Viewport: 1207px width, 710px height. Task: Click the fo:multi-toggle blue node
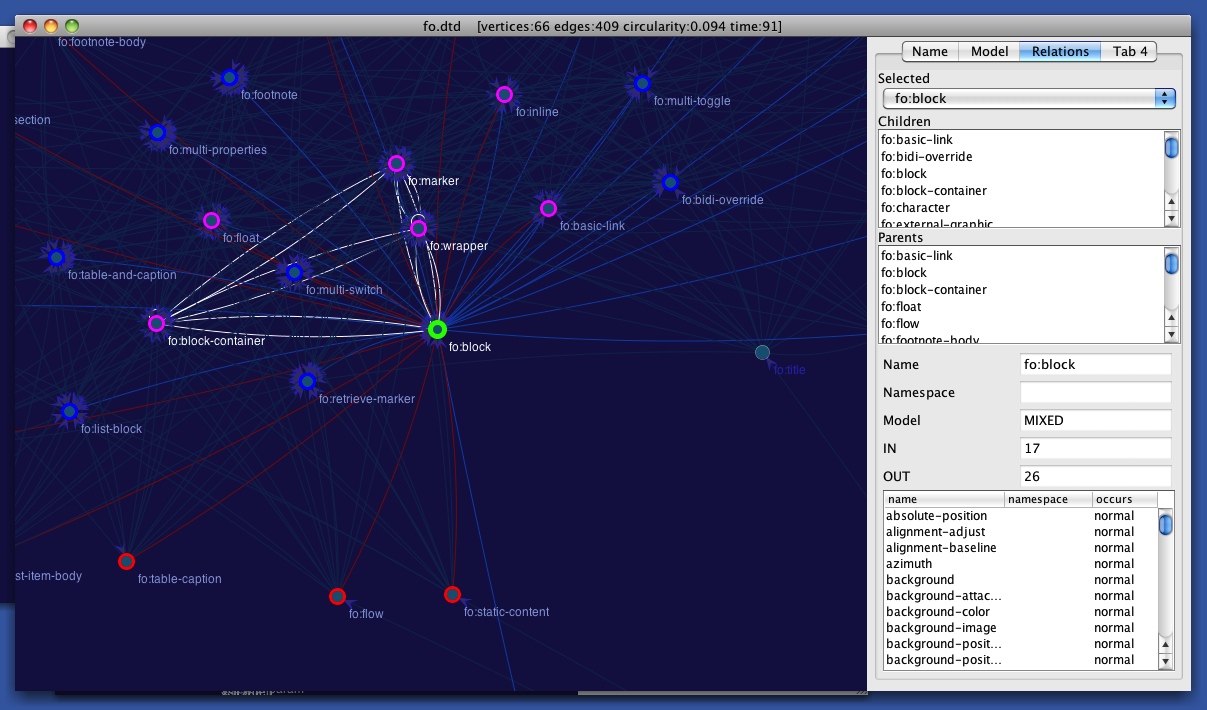642,83
